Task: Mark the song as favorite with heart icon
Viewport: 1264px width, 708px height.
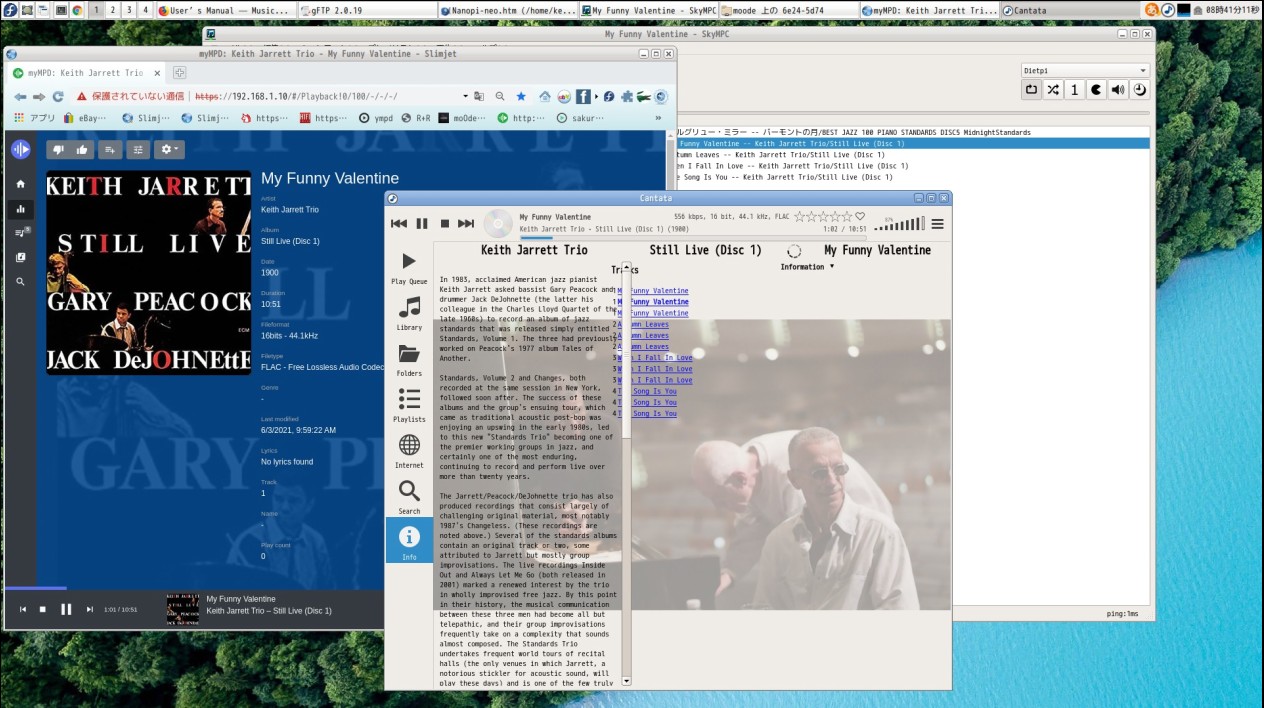Action: pos(859,216)
